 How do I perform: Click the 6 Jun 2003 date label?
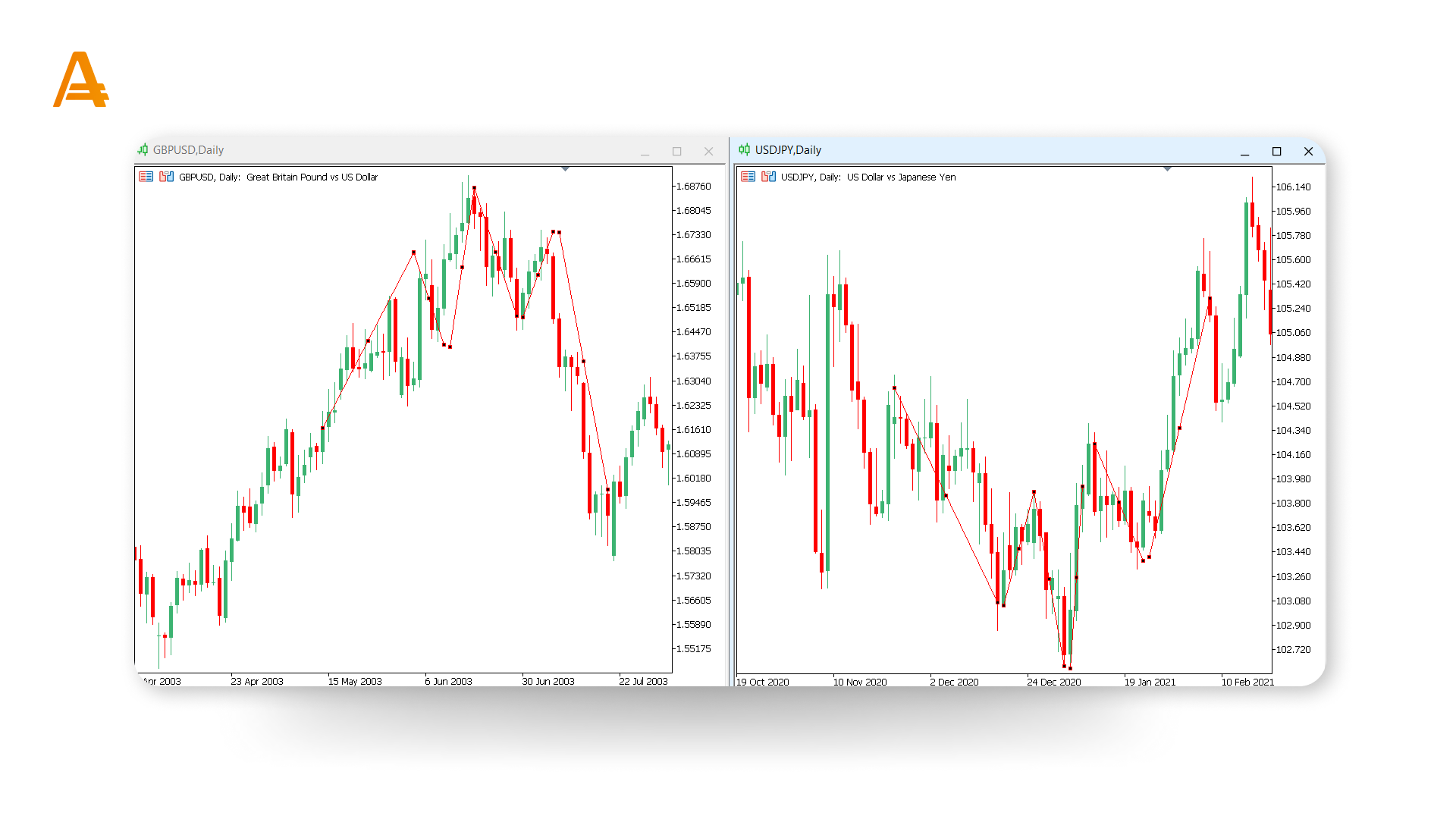click(x=448, y=681)
